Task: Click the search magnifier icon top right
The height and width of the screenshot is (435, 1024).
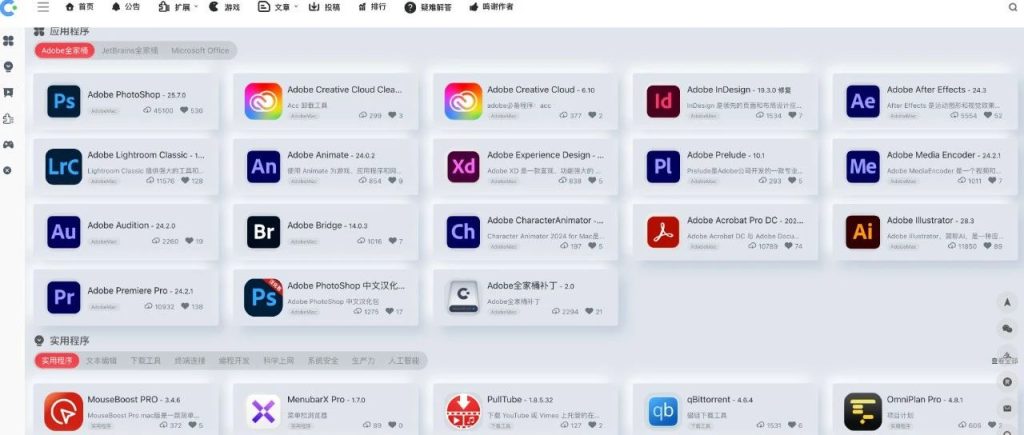Action: click(1012, 7)
